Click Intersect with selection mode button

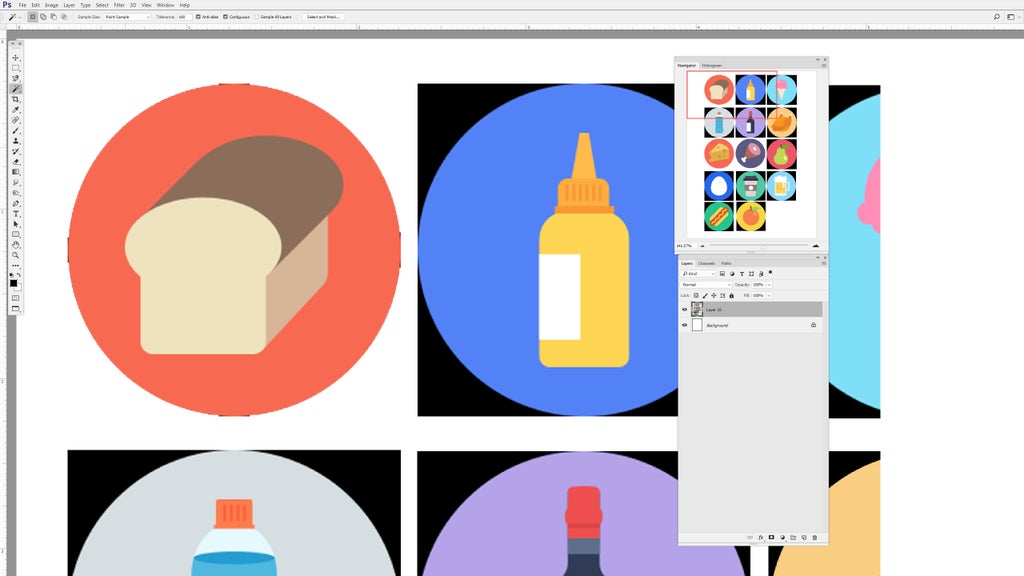click(x=64, y=17)
